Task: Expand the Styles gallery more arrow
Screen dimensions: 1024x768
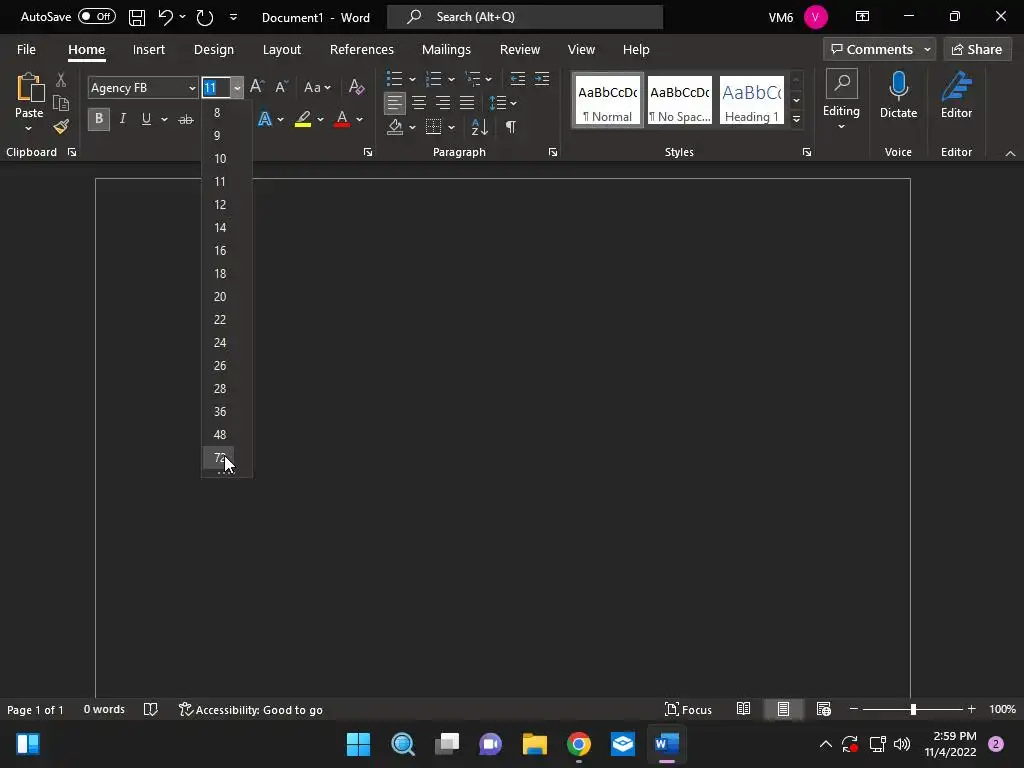Action: coord(796,120)
